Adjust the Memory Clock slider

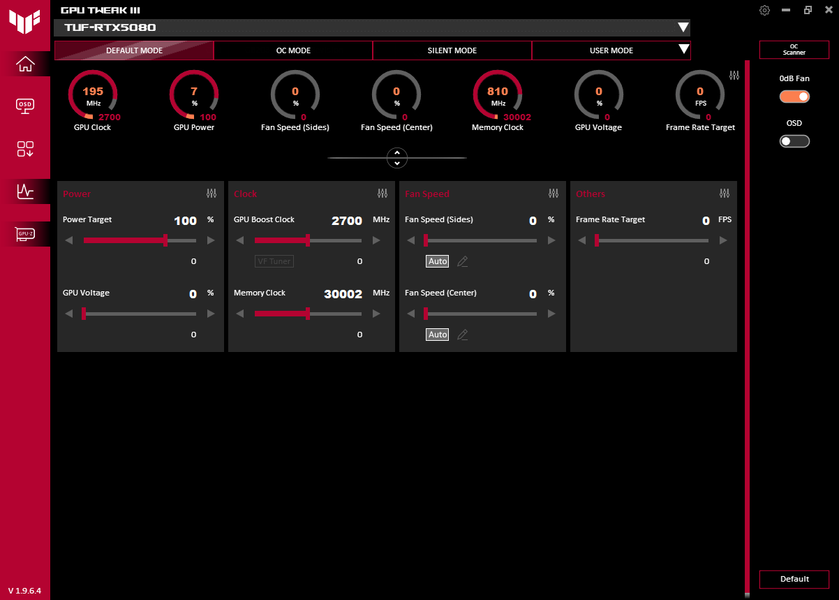pos(308,314)
